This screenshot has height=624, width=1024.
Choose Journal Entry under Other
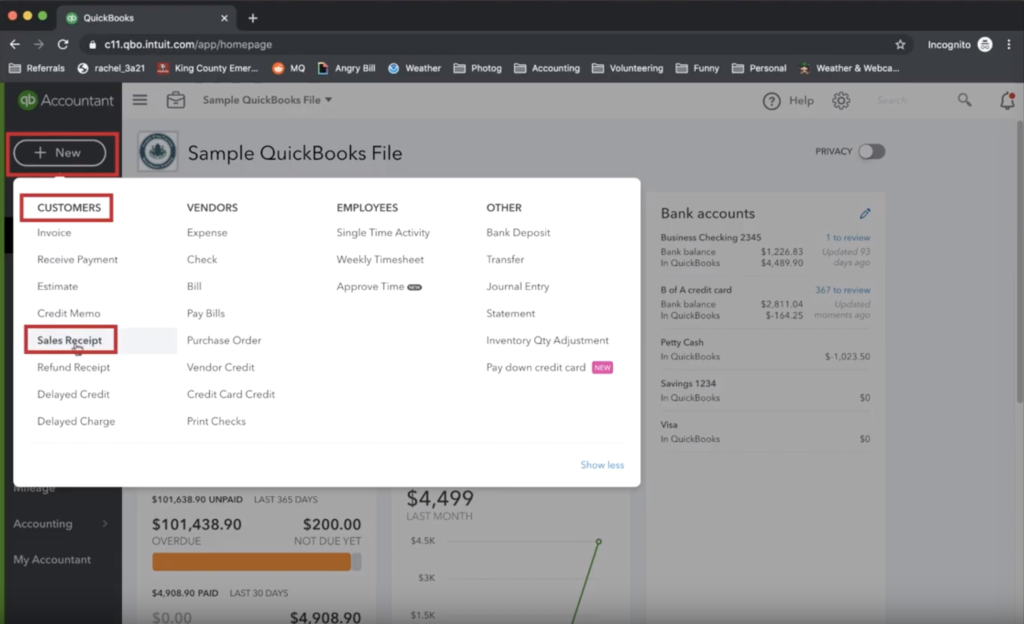517,286
